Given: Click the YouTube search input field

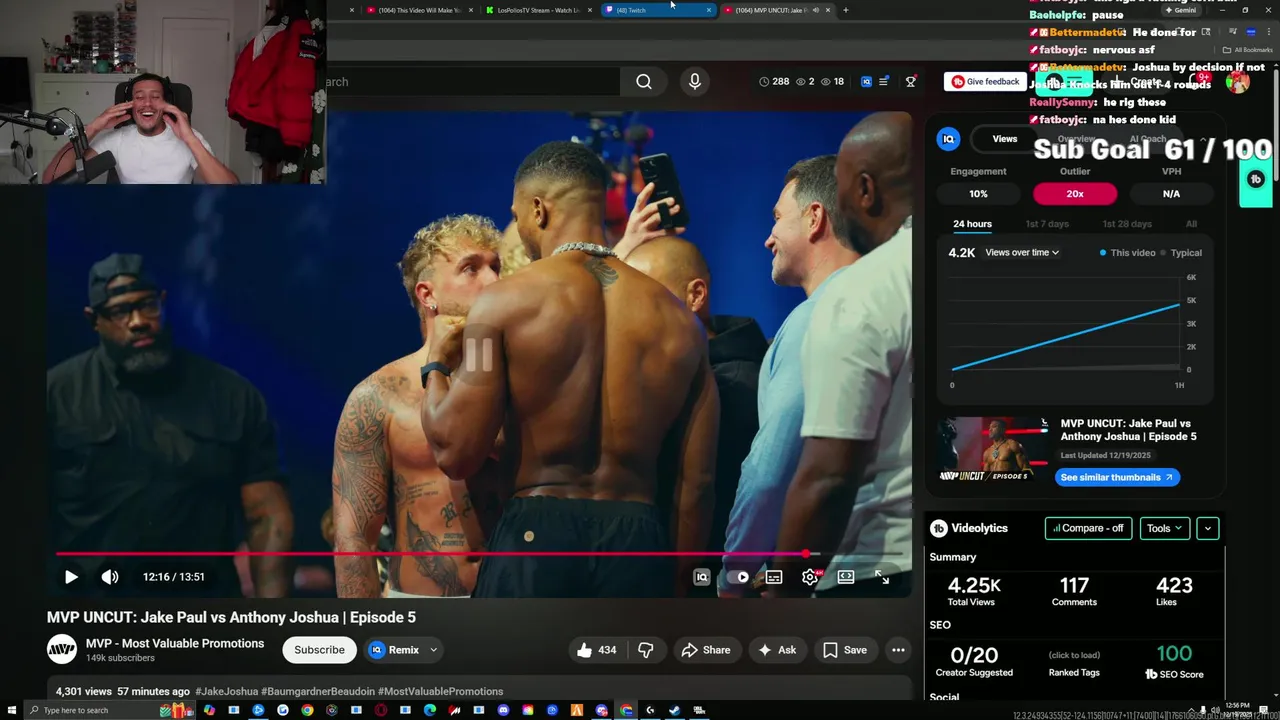Looking at the screenshot, I should tap(470, 82).
